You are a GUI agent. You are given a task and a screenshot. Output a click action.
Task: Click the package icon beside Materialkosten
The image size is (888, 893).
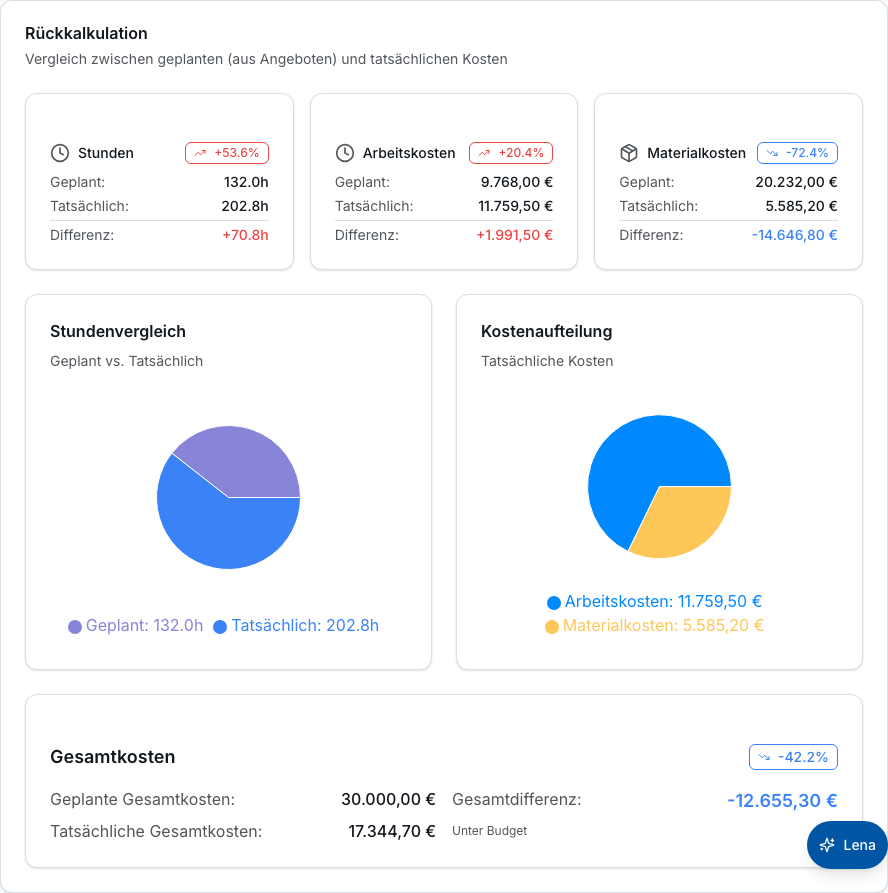coord(629,153)
